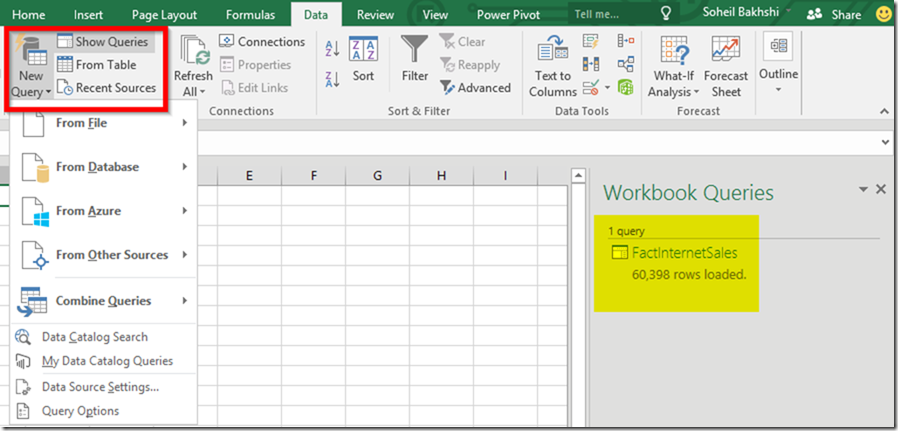Viewport: 898px width, 431px height.
Task: Create a Forecast Sheet
Action: (726, 66)
